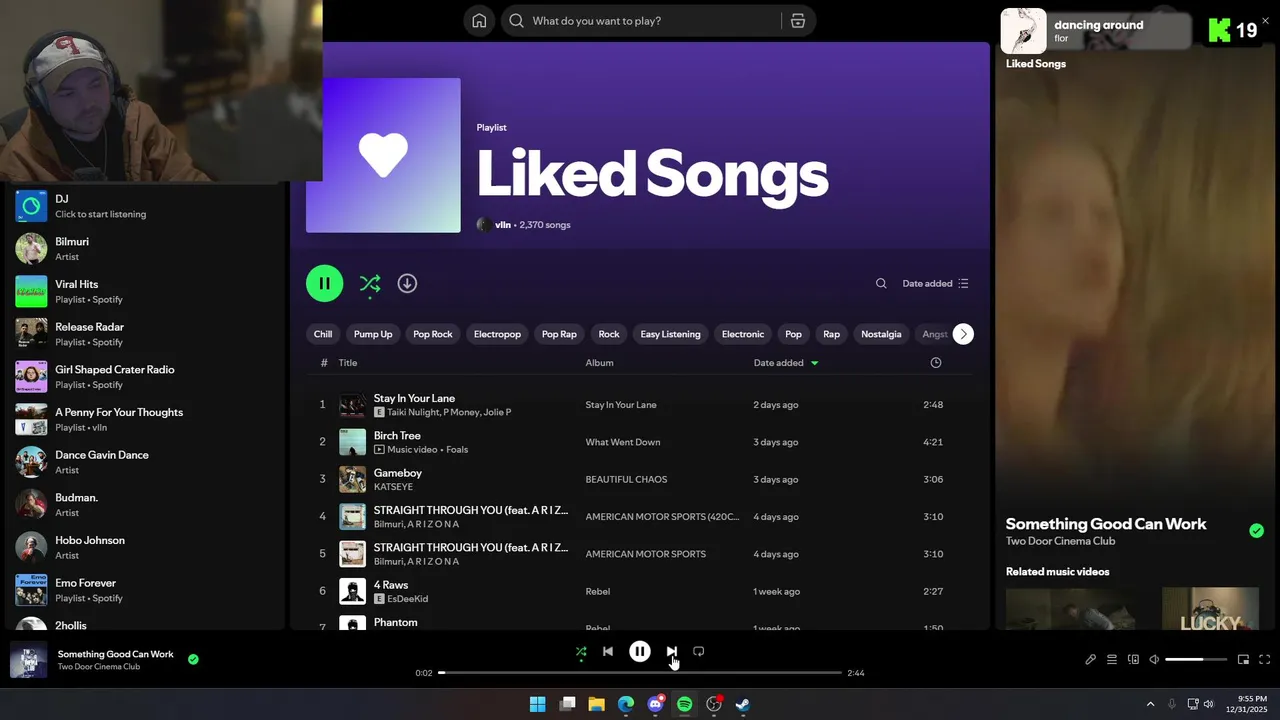The height and width of the screenshot is (720, 1280).
Task: Enter full screen player view
Action: tap(1264, 659)
